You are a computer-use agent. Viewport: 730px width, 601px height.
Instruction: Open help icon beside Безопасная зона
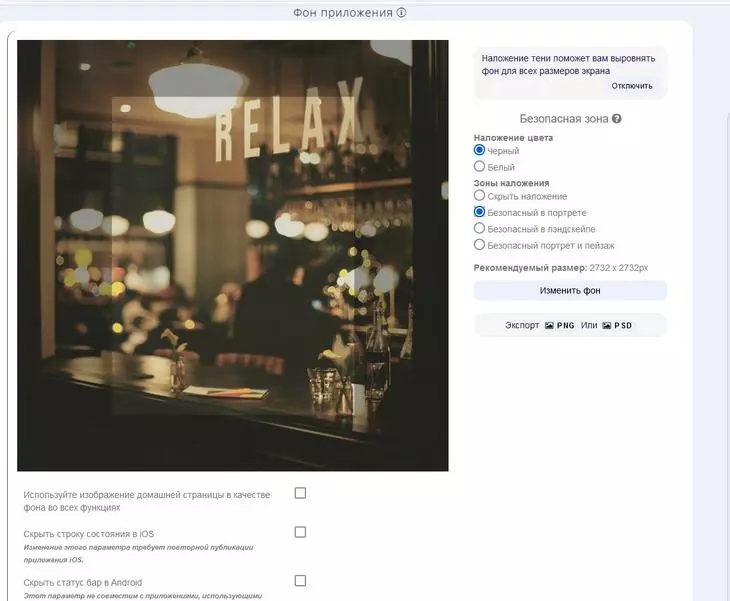coord(617,119)
